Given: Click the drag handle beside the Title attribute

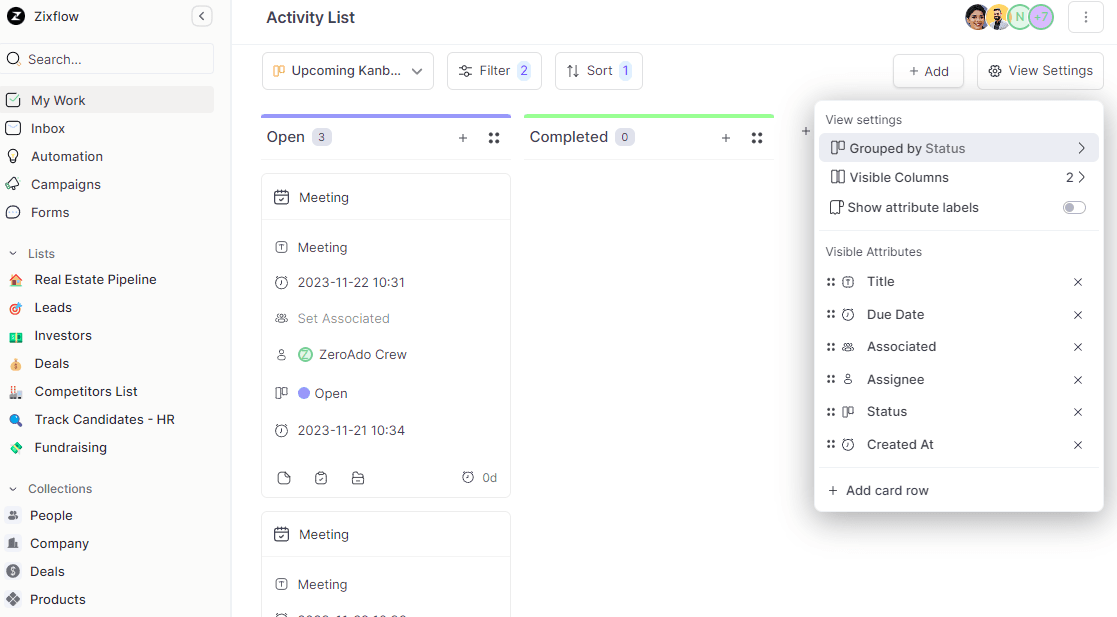Looking at the screenshot, I should (x=832, y=281).
